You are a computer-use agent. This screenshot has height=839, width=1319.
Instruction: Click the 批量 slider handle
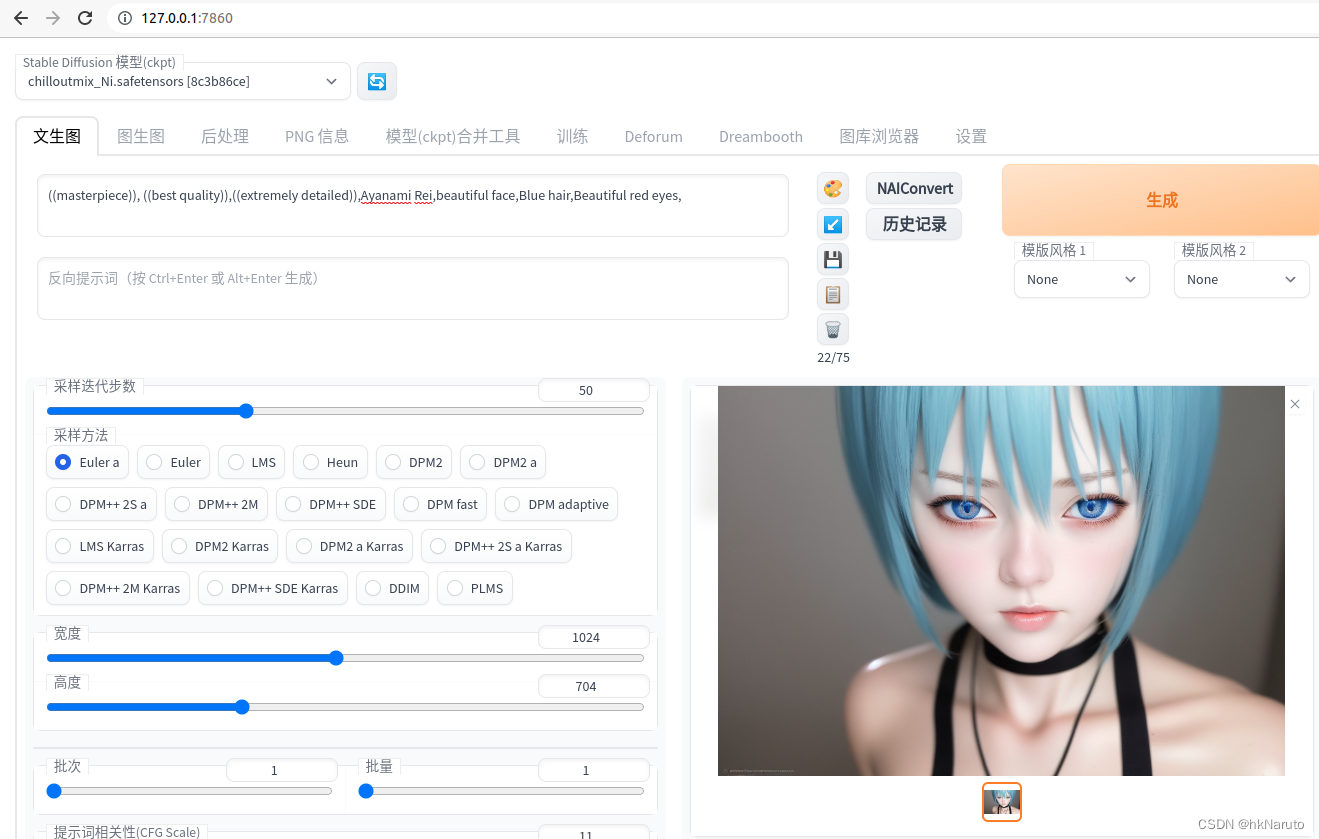366,790
